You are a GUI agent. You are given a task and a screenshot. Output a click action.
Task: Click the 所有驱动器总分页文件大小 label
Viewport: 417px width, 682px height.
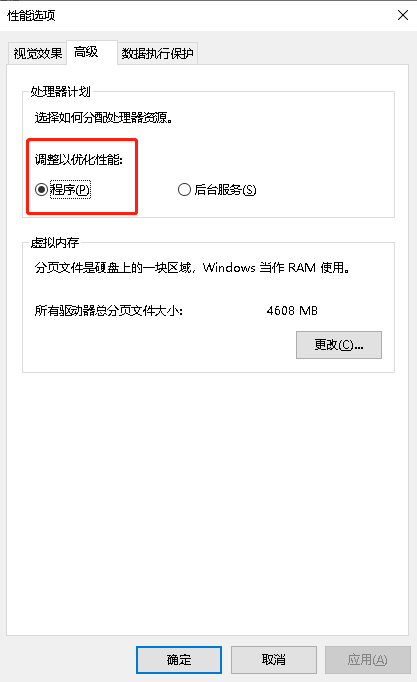(109, 311)
